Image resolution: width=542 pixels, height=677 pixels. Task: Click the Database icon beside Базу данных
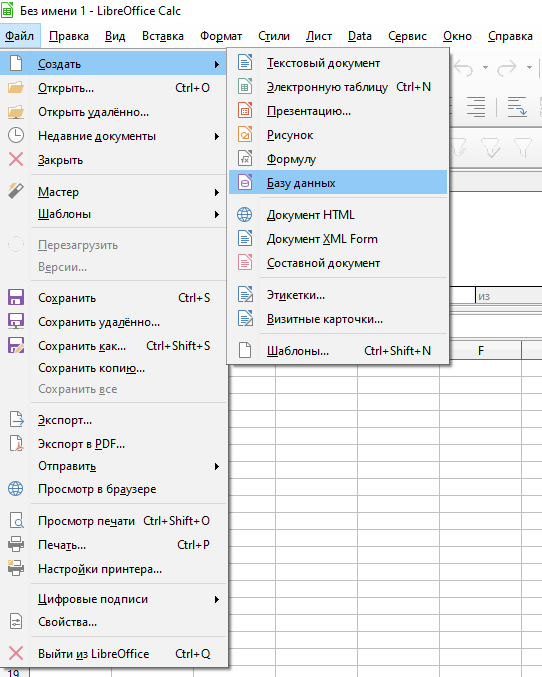(x=245, y=183)
